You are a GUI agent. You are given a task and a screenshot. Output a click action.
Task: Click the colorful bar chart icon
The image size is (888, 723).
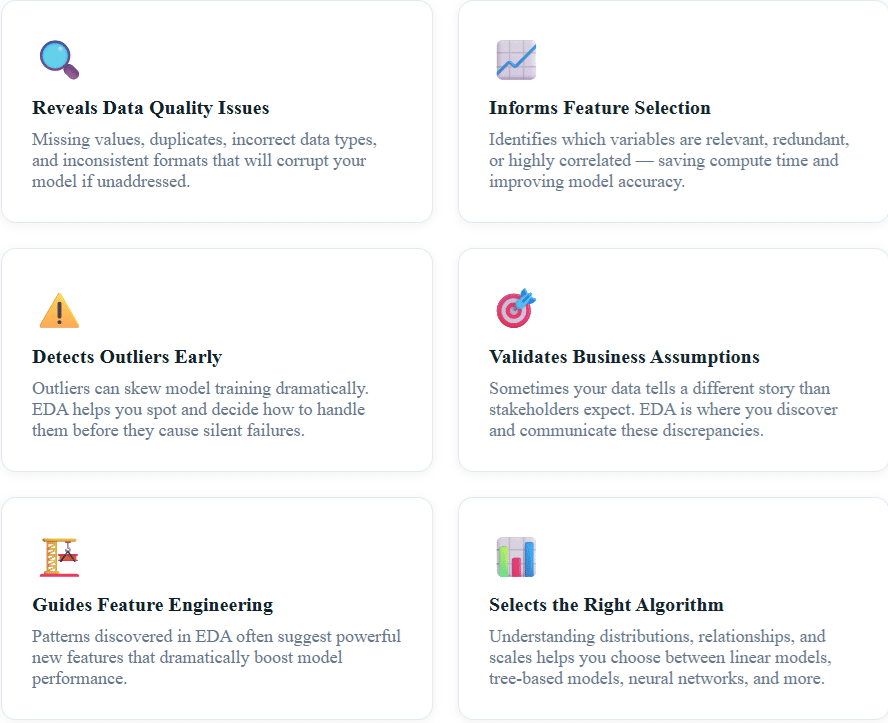click(516, 557)
